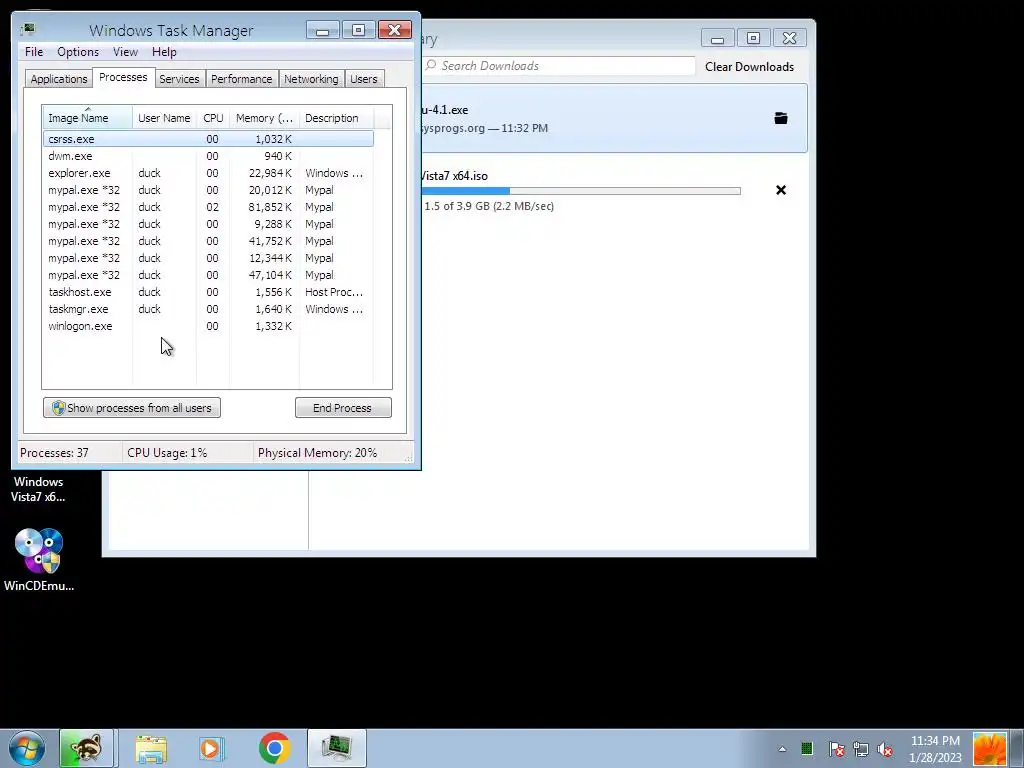The image size is (1024, 768).
Task: Select the Task Manager taskbar button
Action: [x=337, y=748]
